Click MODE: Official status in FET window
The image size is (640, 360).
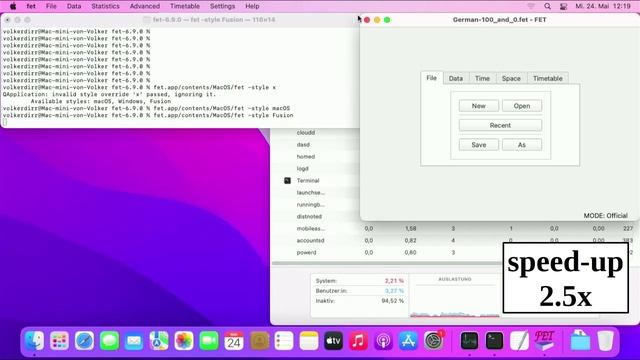click(605, 216)
